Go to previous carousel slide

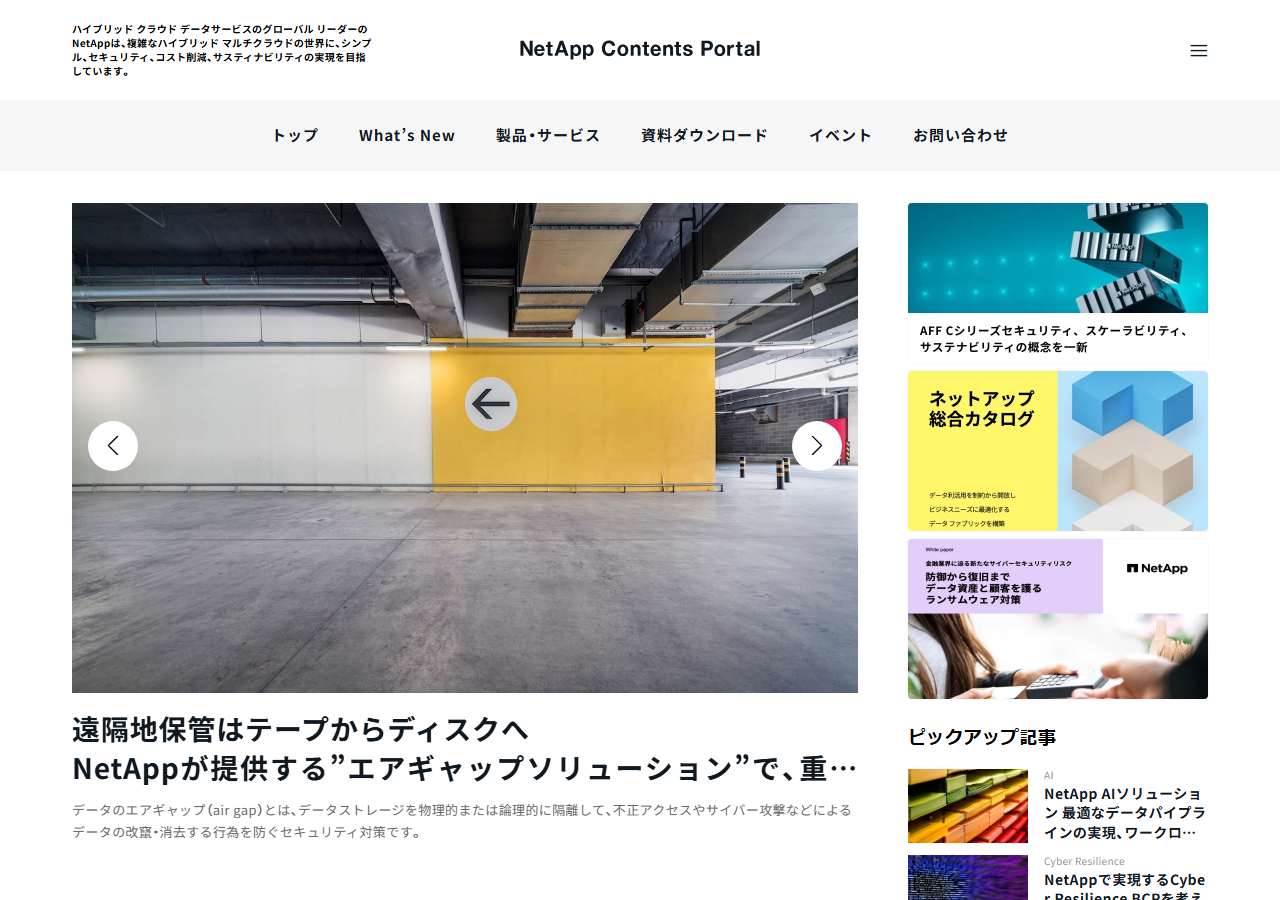click(113, 446)
